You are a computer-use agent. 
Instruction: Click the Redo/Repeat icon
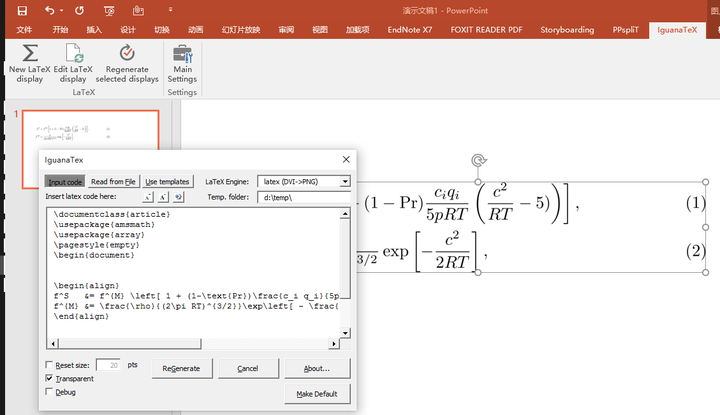pyautogui.click(x=79, y=10)
